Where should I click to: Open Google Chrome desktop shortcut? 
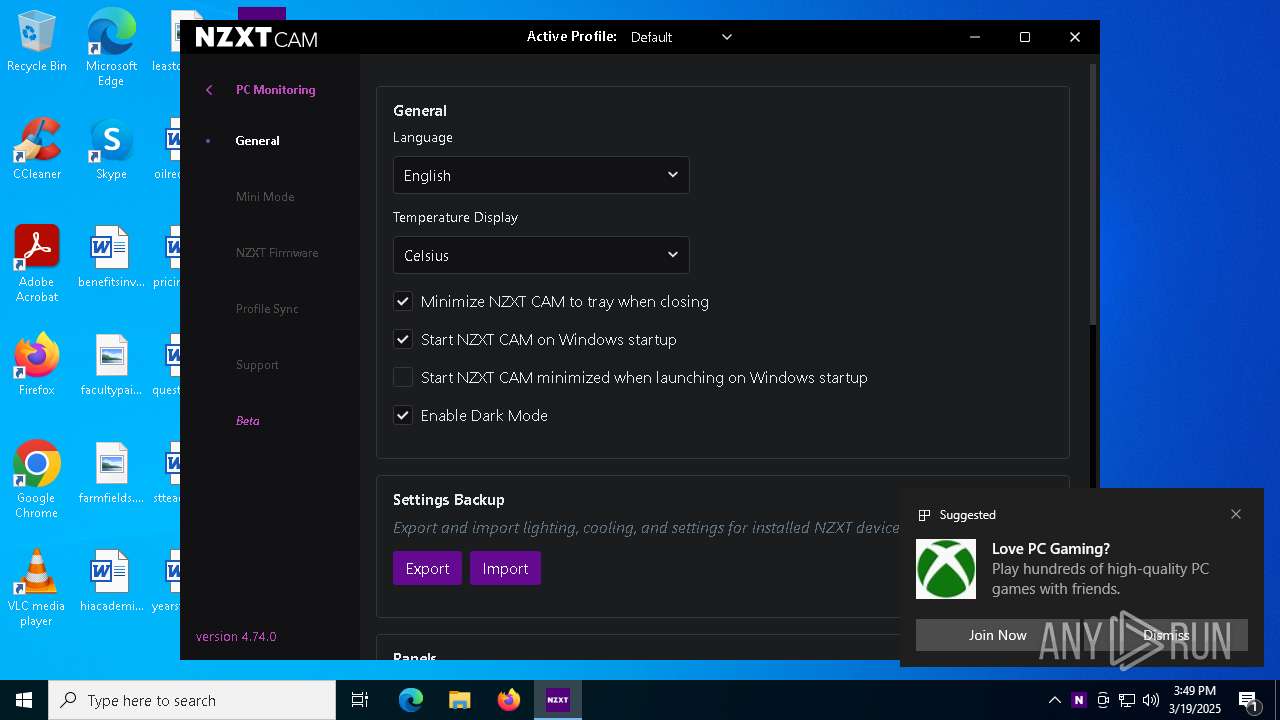coord(37,480)
